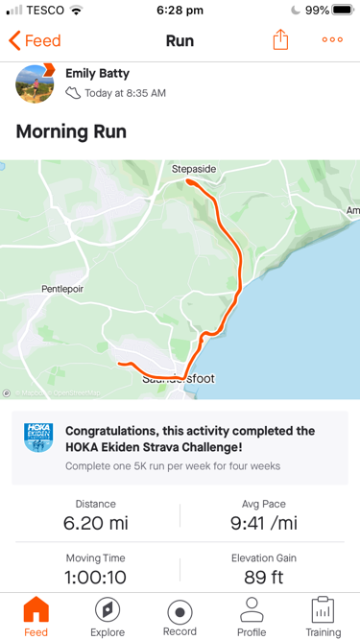Open the three-dot more options menu
This screenshot has height=640, width=360.
coord(332,40)
